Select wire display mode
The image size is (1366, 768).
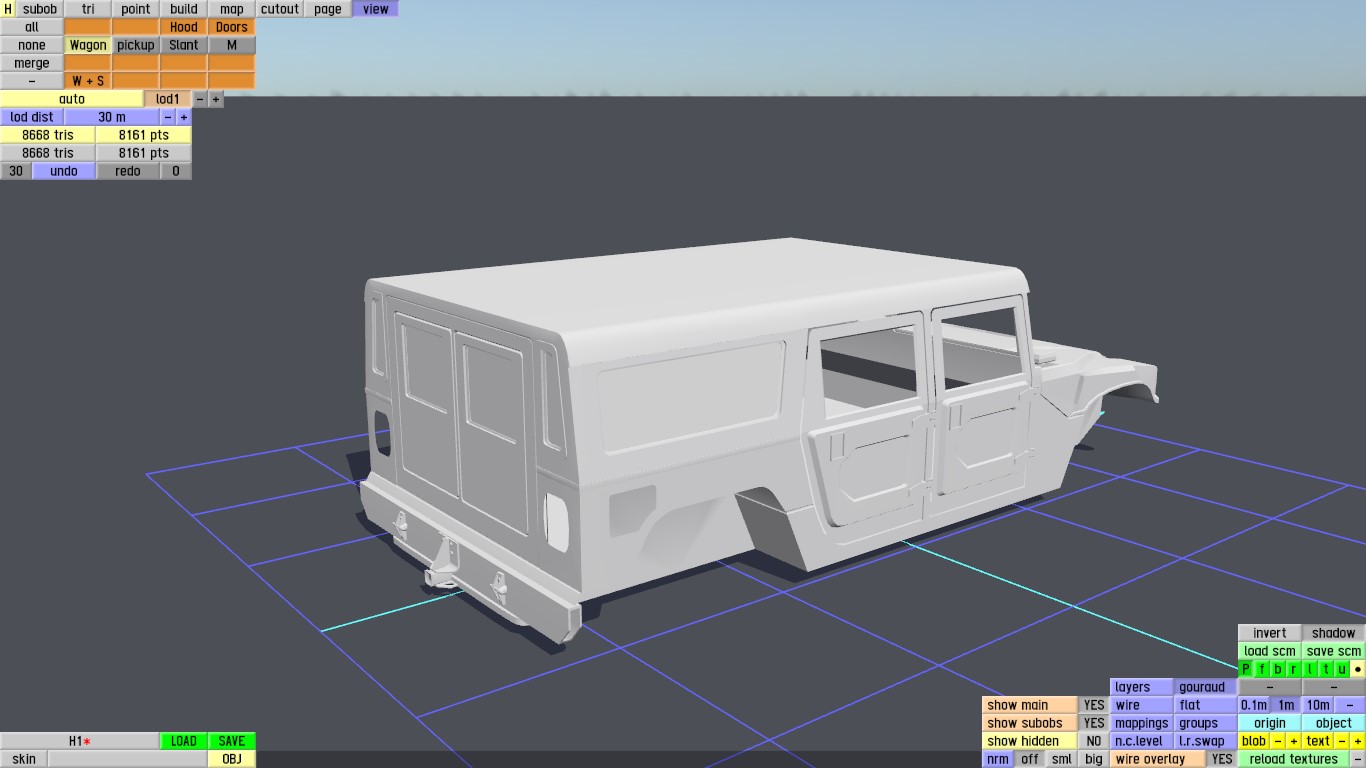pyautogui.click(x=1142, y=705)
